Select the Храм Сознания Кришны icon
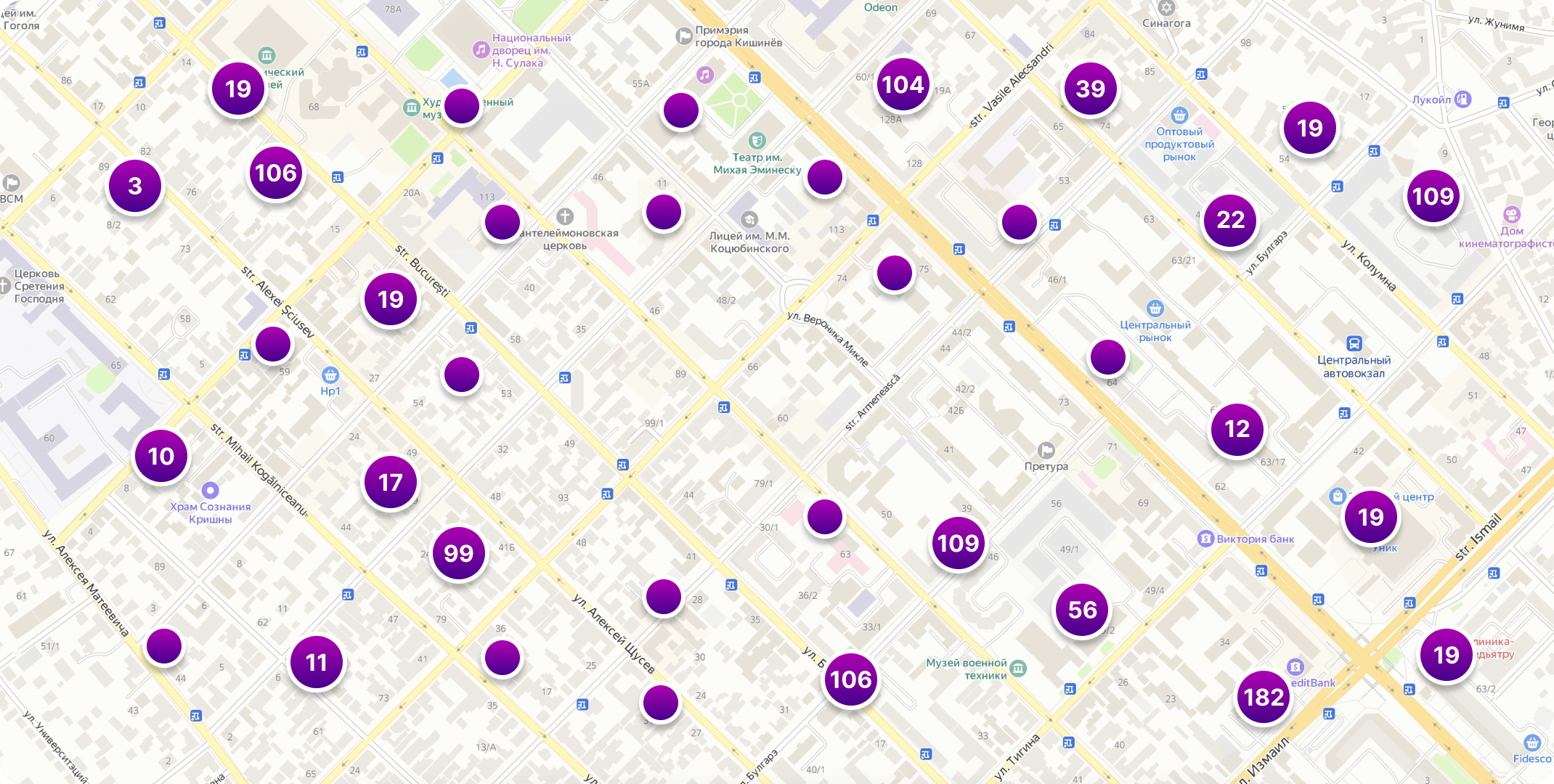1554x784 pixels. pyautogui.click(x=210, y=490)
